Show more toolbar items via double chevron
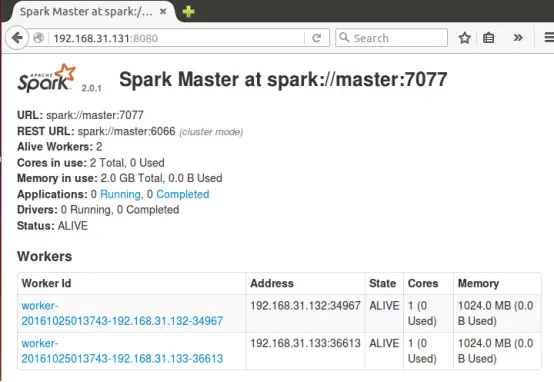 point(518,37)
